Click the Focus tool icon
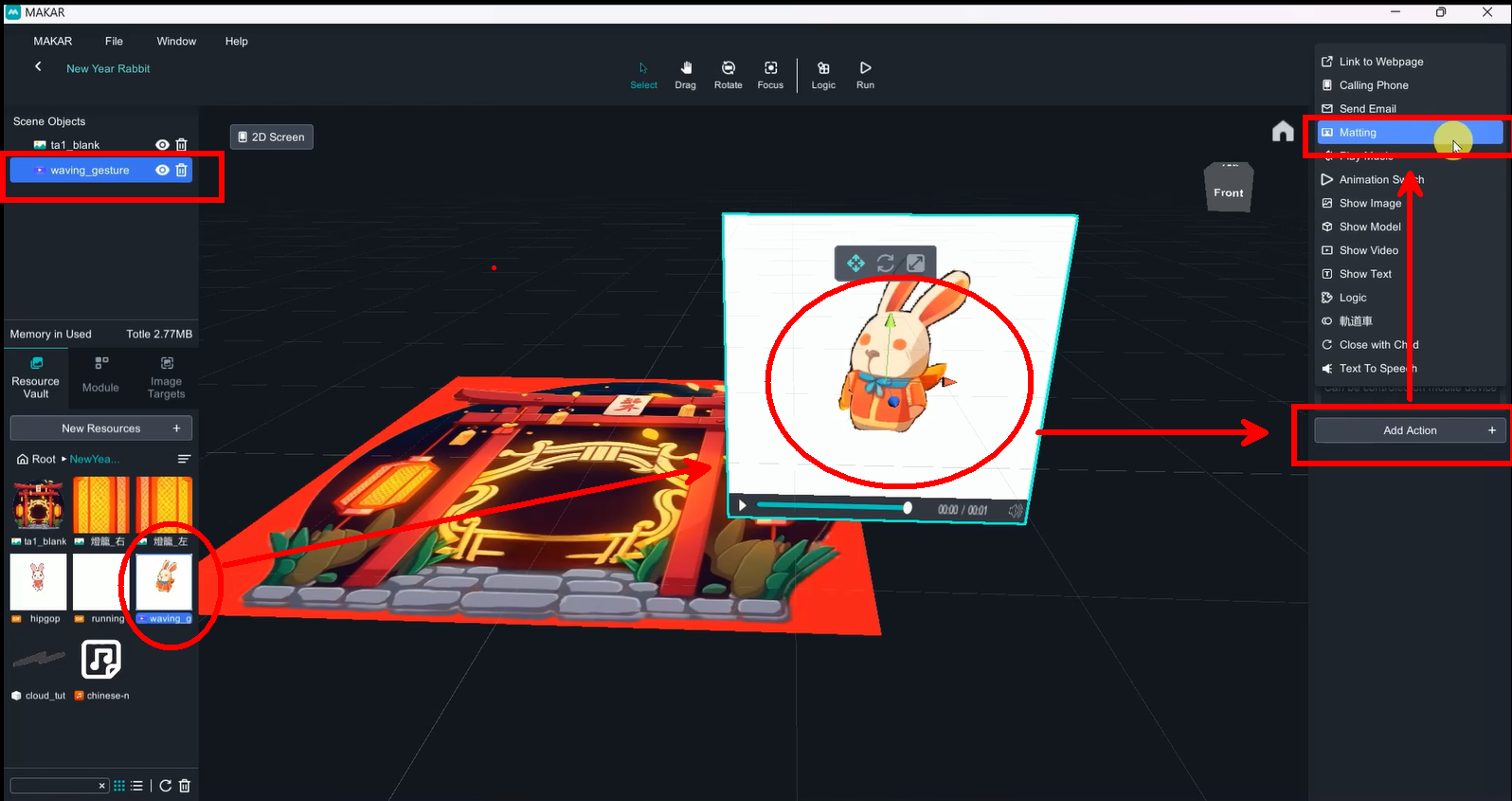The height and width of the screenshot is (801, 1512). click(770, 74)
